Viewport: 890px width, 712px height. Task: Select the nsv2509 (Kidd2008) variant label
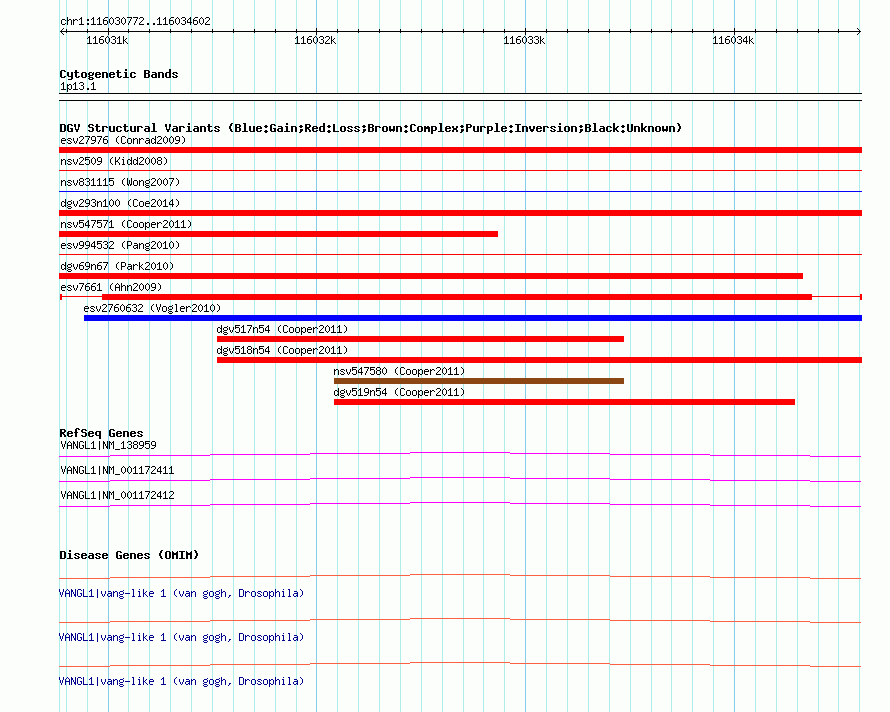[x=114, y=161]
